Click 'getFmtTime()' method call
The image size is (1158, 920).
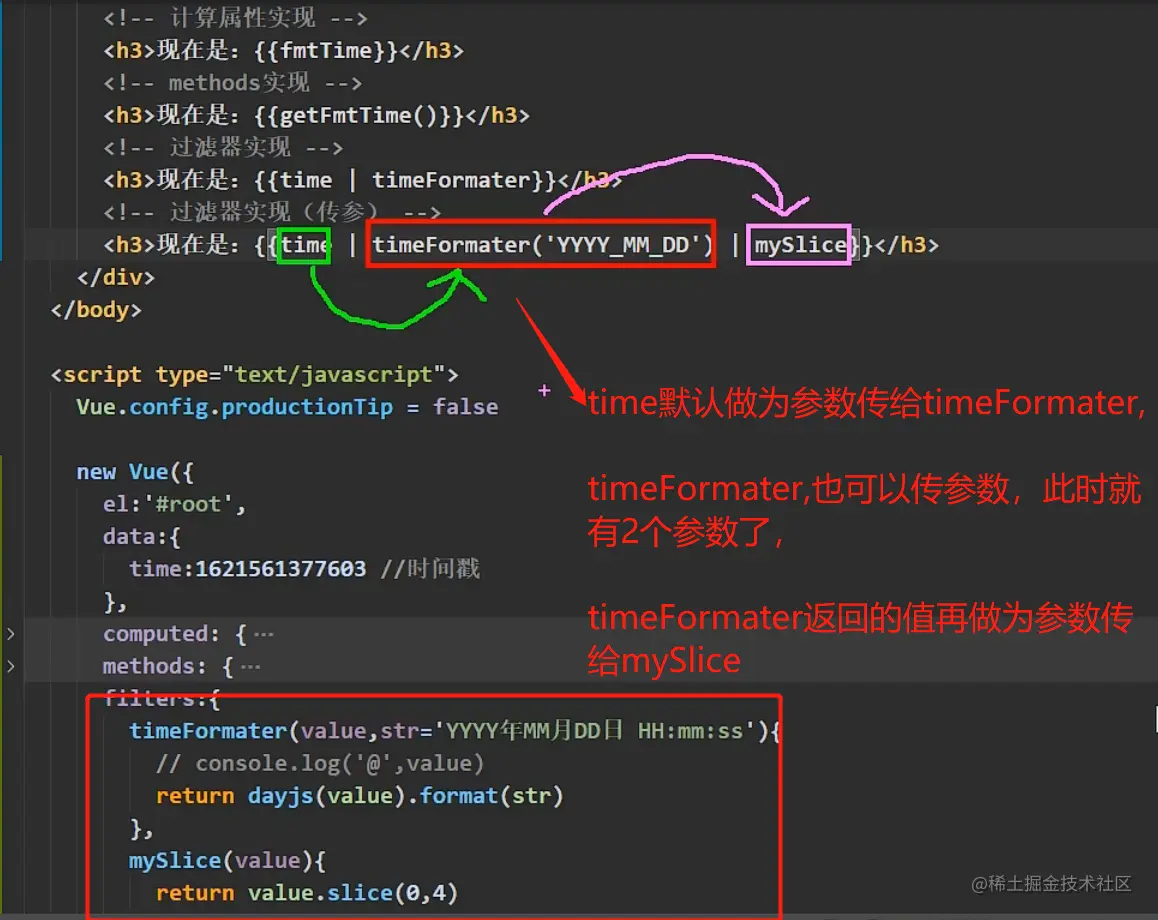click(358, 115)
